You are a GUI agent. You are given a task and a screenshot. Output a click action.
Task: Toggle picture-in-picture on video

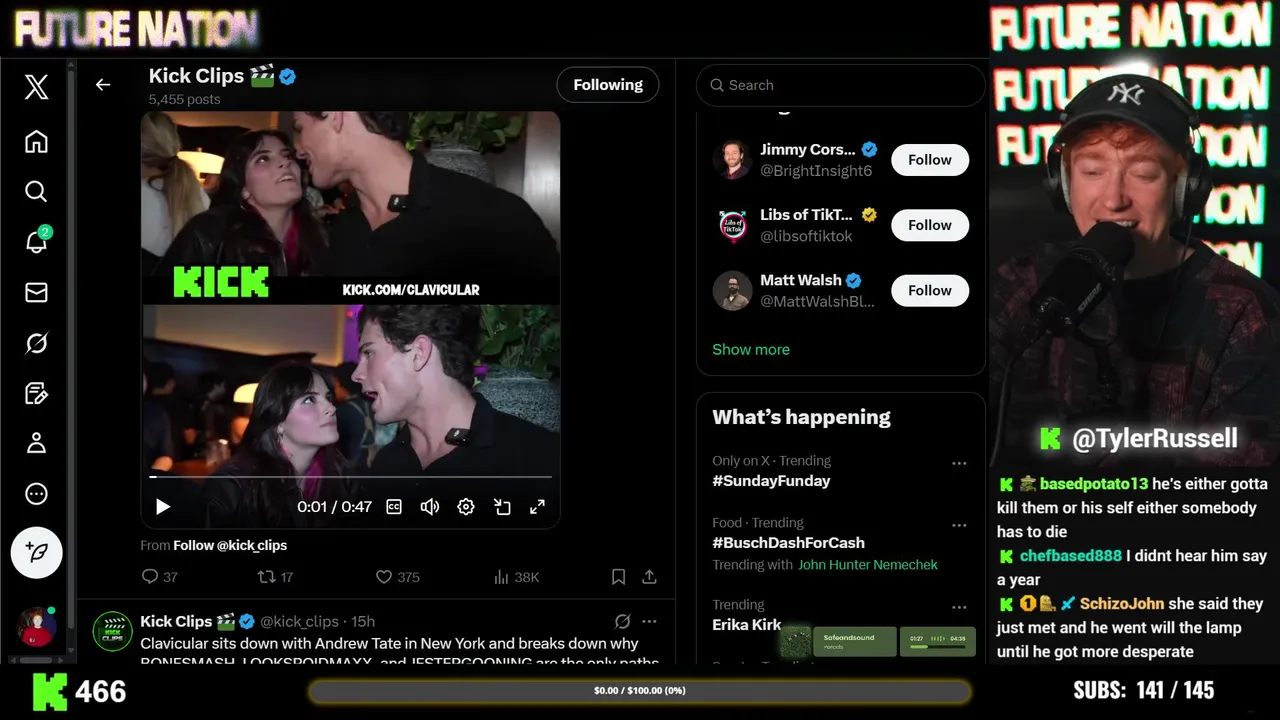502,507
